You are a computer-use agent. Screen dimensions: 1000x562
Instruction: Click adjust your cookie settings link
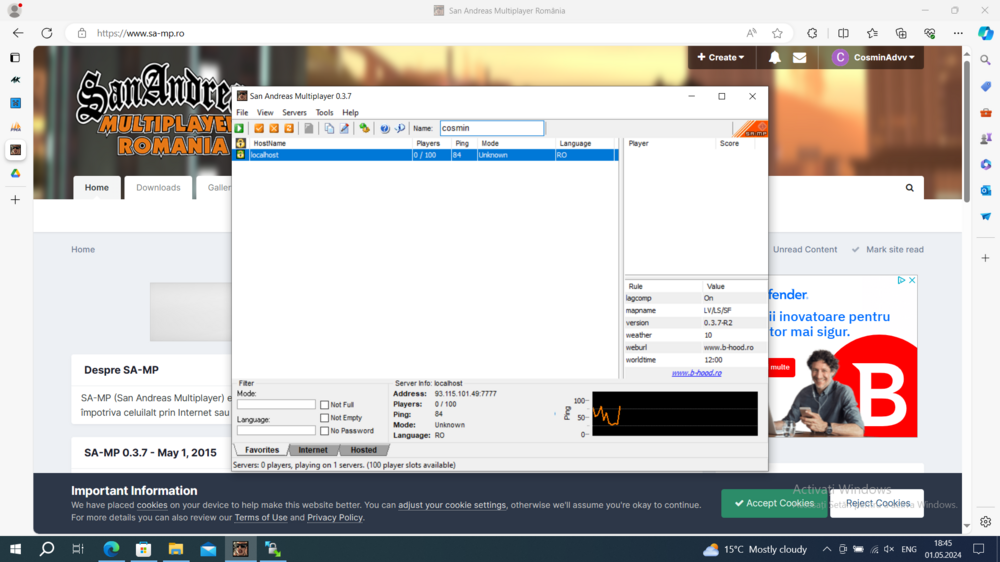pos(452,505)
